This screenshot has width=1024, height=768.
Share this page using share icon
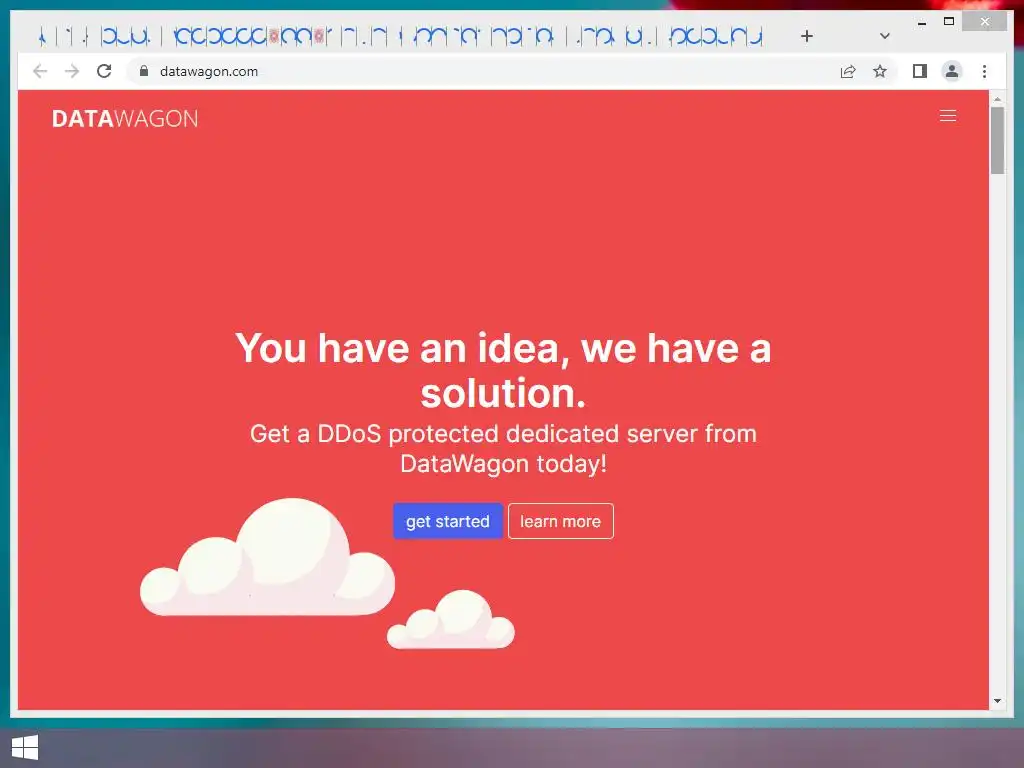[848, 71]
